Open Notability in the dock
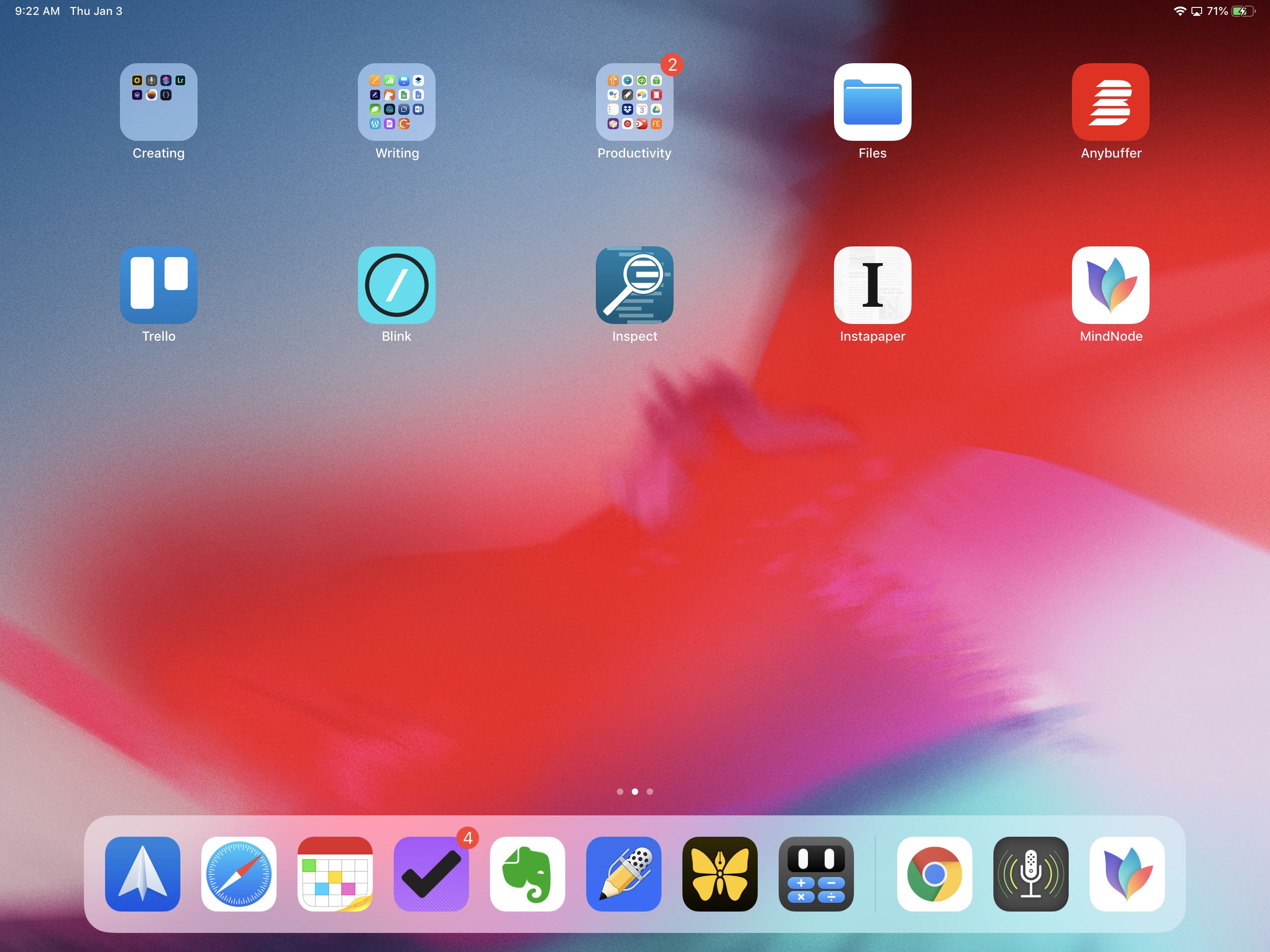This screenshot has height=952, width=1270. coord(624,874)
